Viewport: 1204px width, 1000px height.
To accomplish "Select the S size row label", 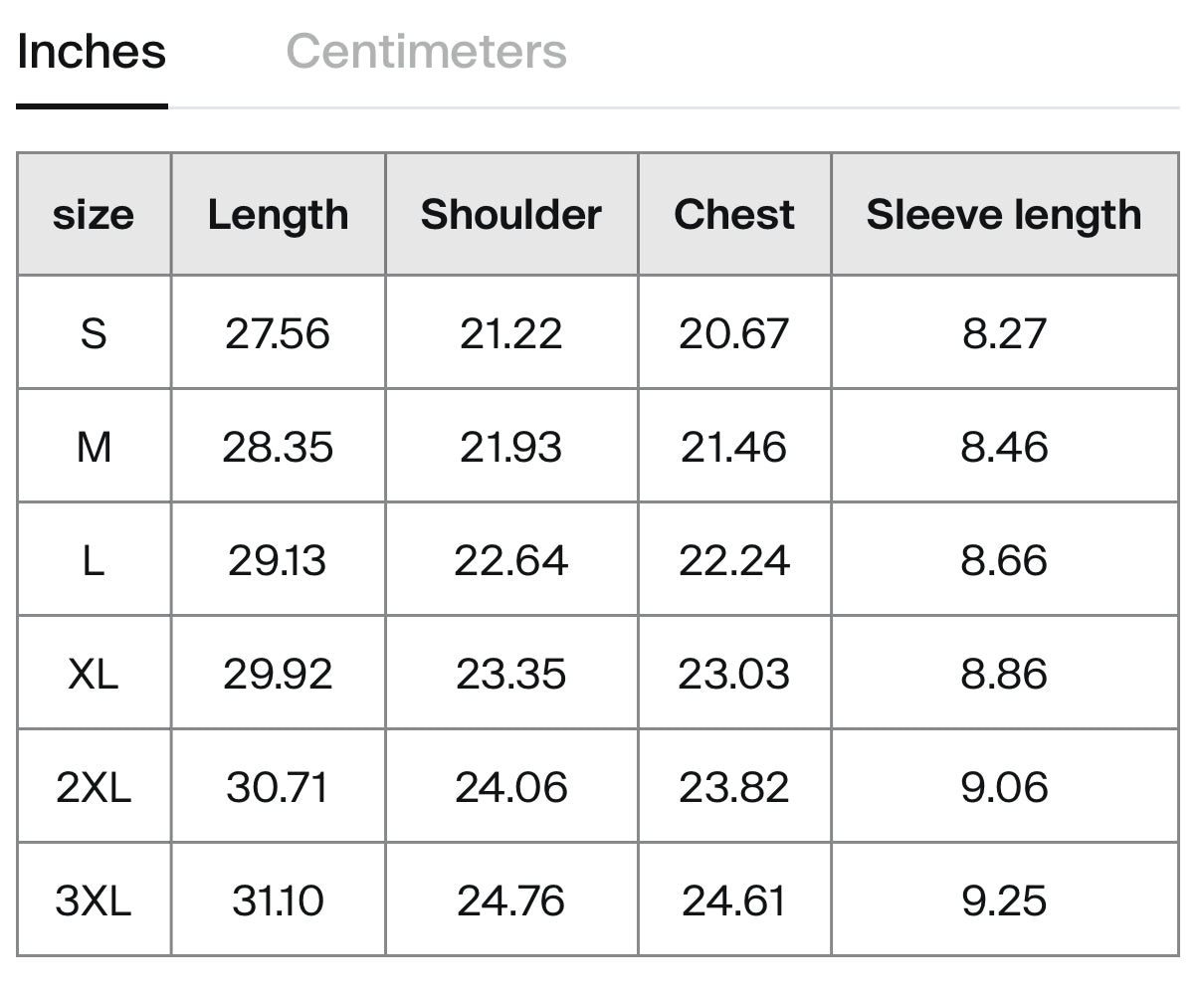I will [94, 332].
